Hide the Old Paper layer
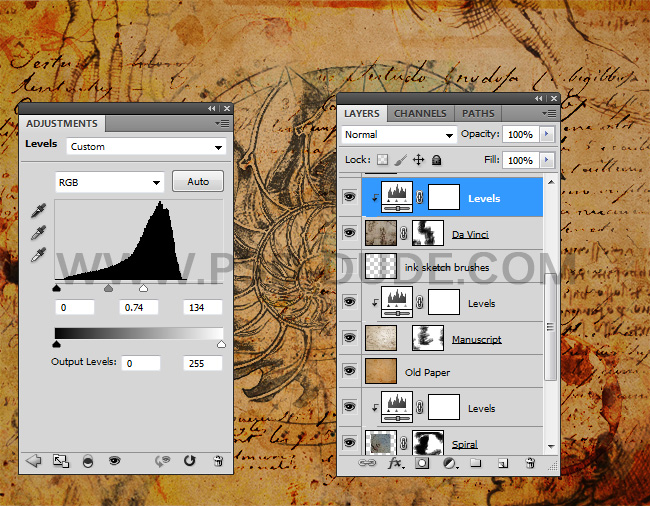This screenshot has width=650, height=506. coord(349,370)
